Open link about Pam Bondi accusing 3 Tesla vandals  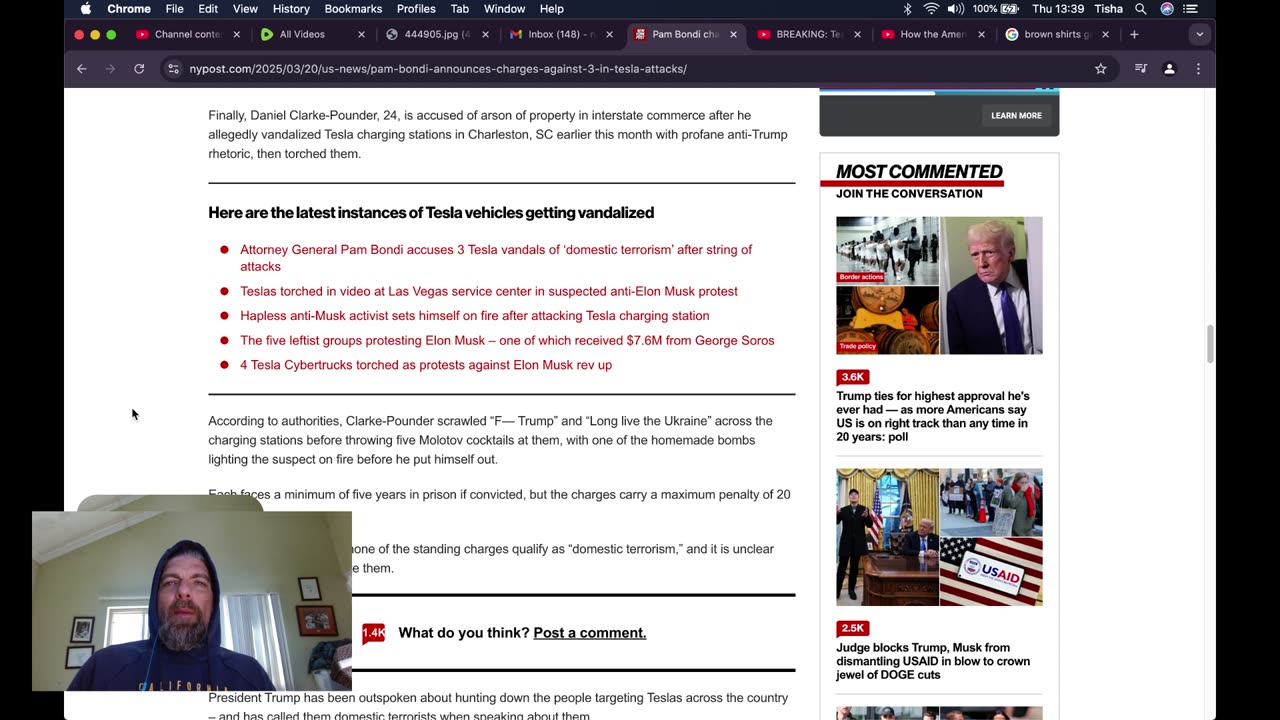[496, 258]
